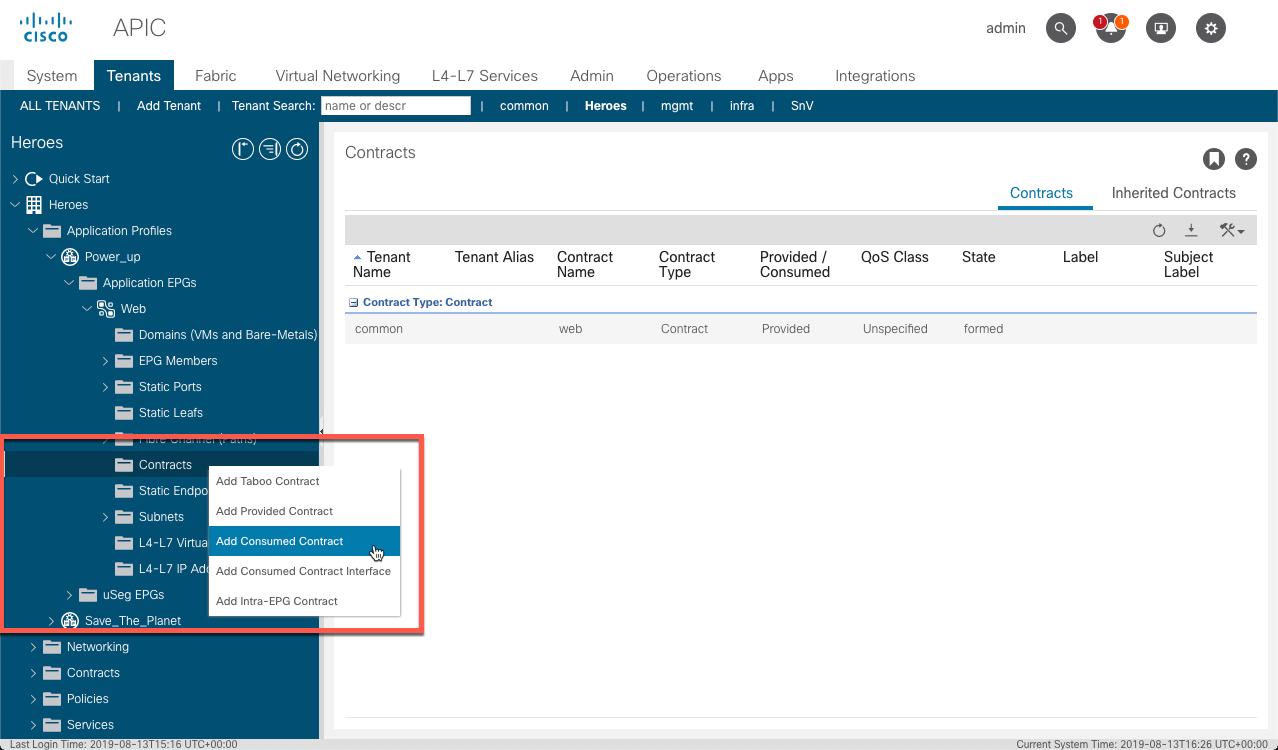Switch to the Inherited Contracts tab
This screenshot has width=1278, height=750.
click(1173, 192)
